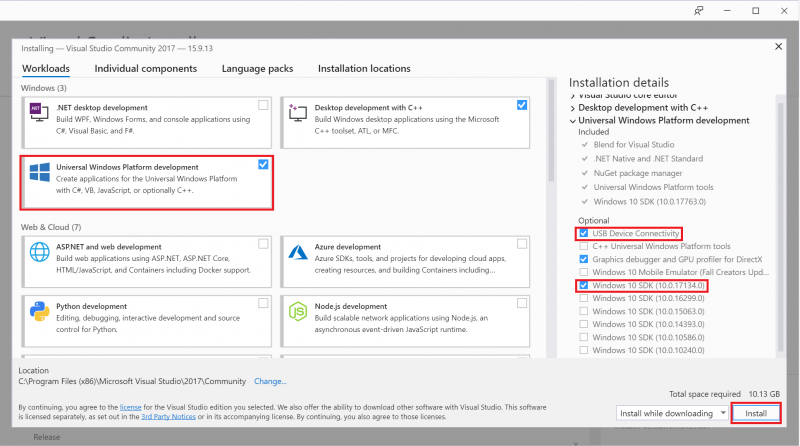Image resolution: width=800 pixels, height=446 pixels.
Task: Check the ASP.NET and web development workload
Action: [x=263, y=244]
